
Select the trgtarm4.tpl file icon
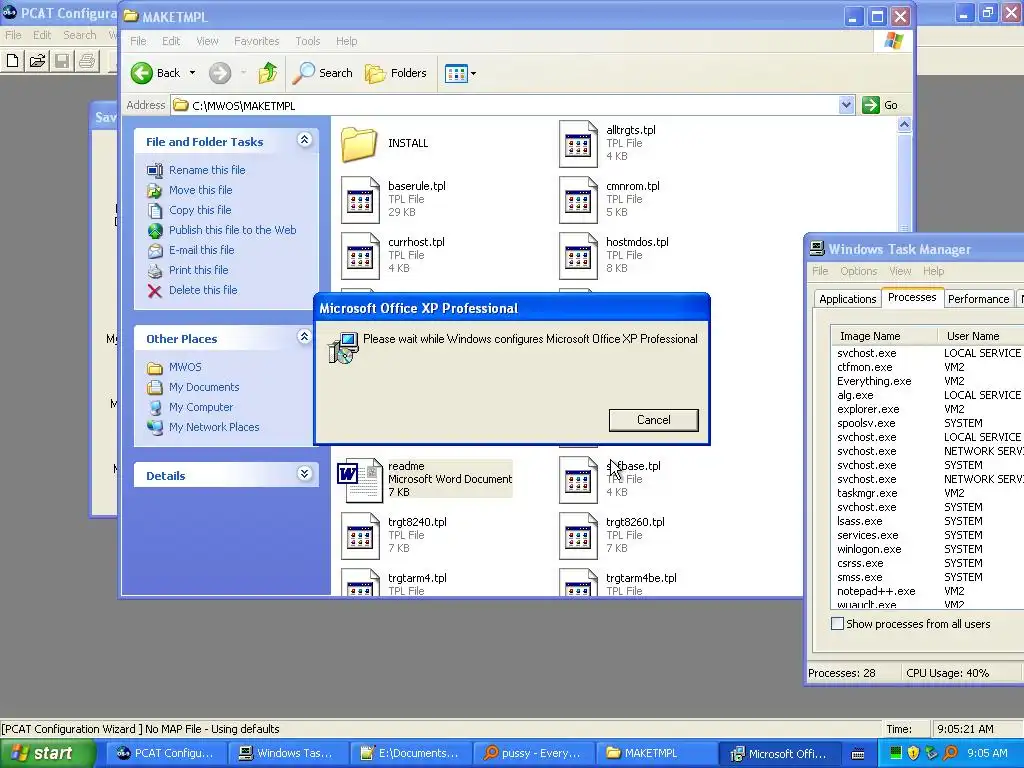[360, 583]
